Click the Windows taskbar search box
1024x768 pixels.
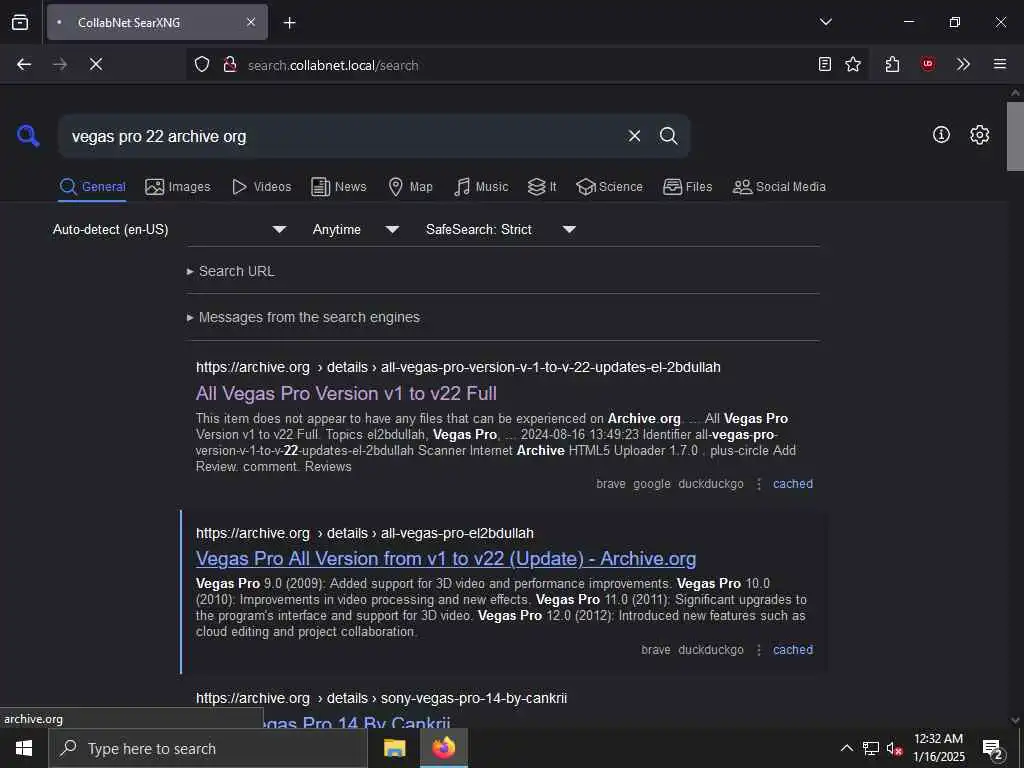point(208,748)
